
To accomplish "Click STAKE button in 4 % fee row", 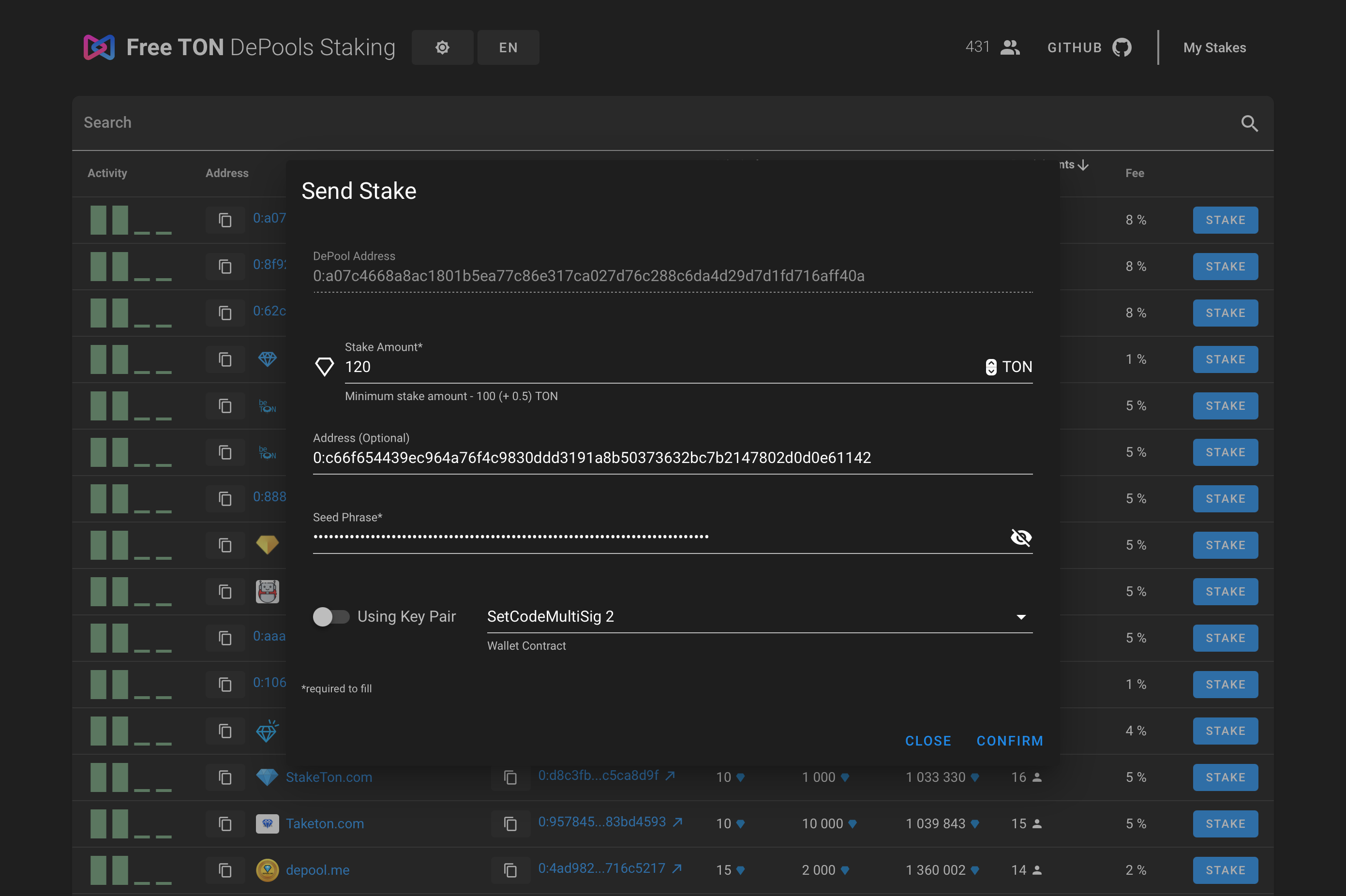I will pos(1225,731).
